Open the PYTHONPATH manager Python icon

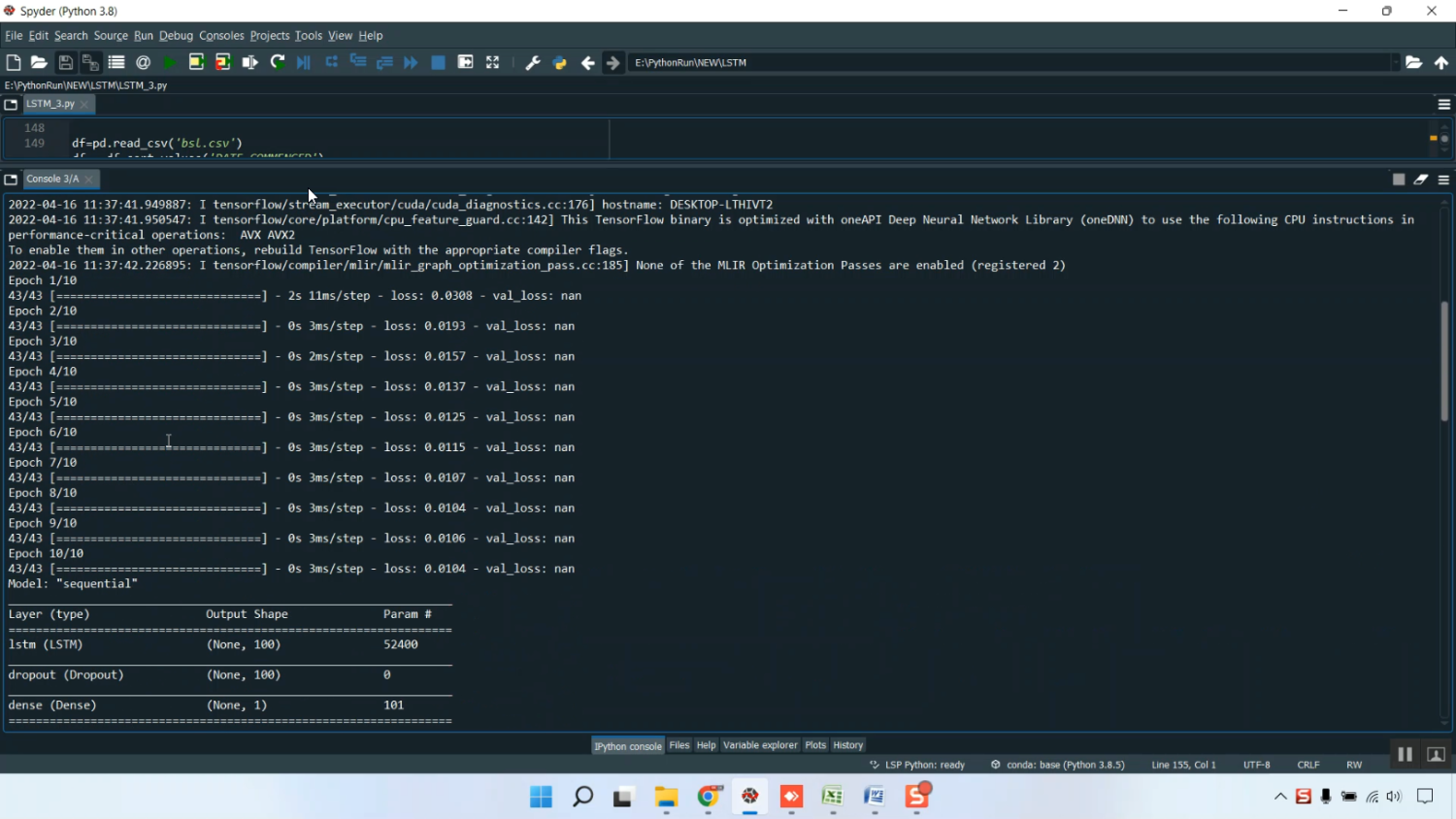(x=560, y=62)
